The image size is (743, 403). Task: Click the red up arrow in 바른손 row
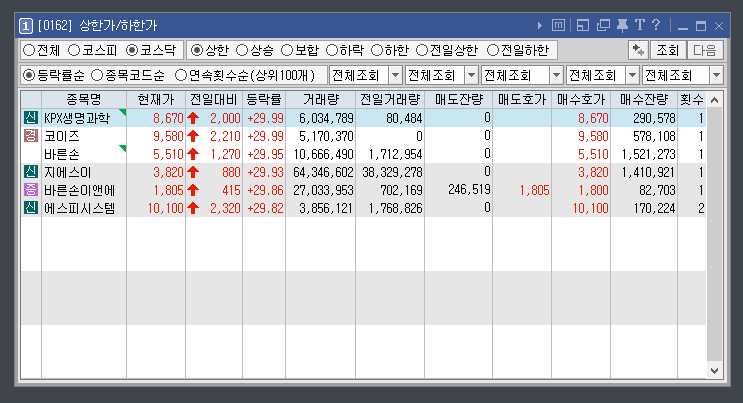point(193,154)
